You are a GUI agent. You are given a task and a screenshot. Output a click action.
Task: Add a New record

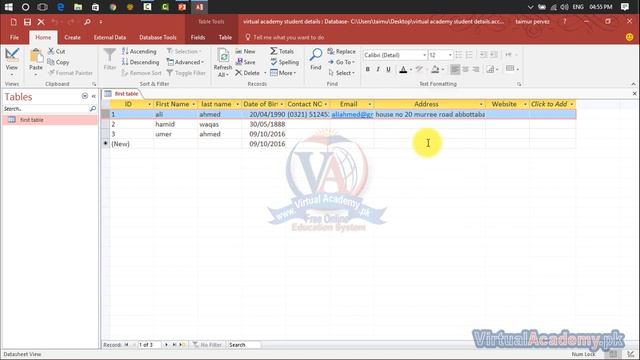[245, 51]
